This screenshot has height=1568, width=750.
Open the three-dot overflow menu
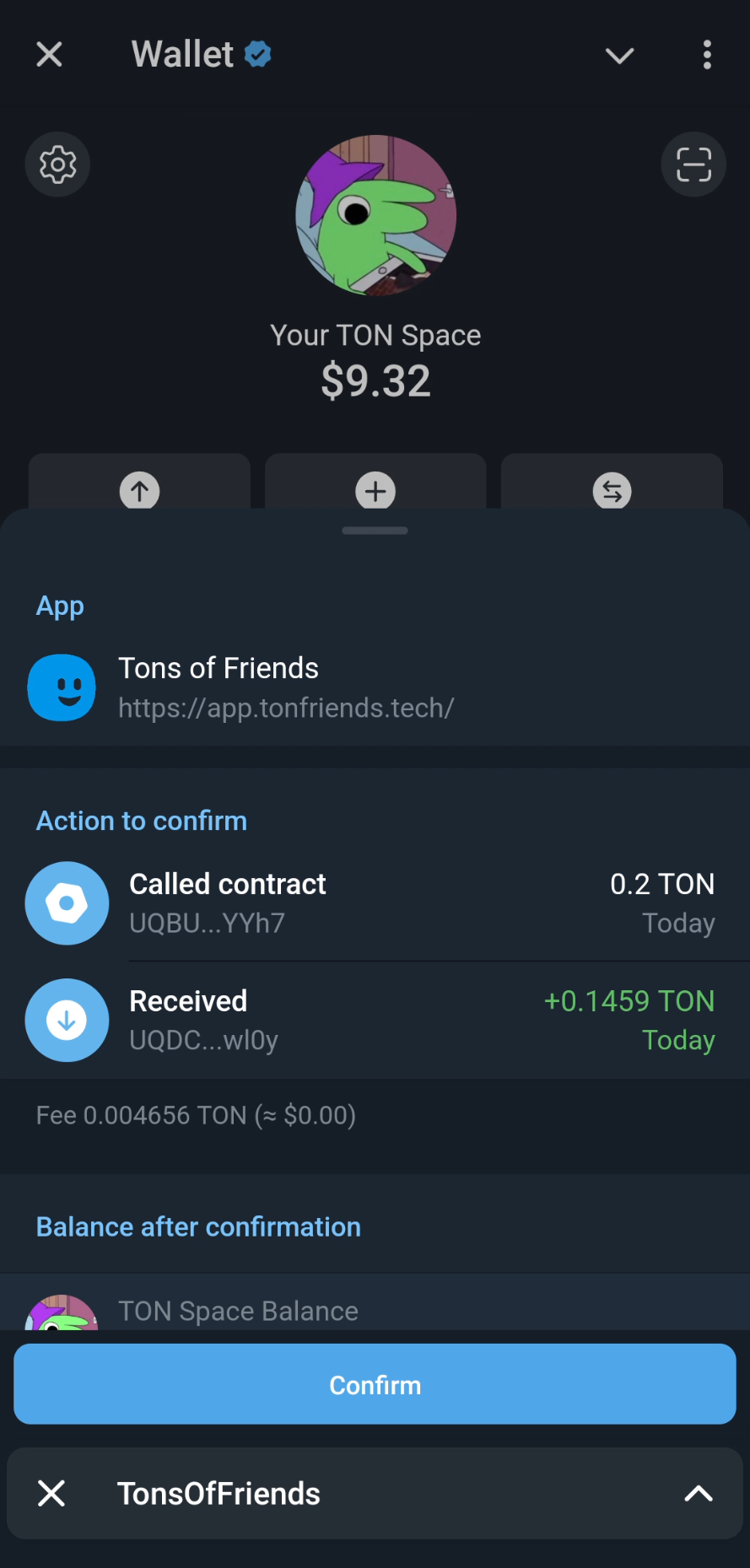(707, 55)
